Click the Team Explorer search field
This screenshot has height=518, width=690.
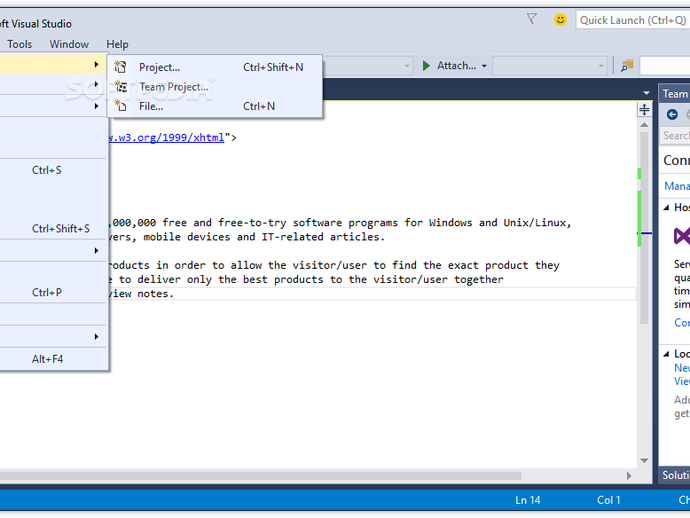pos(675,136)
